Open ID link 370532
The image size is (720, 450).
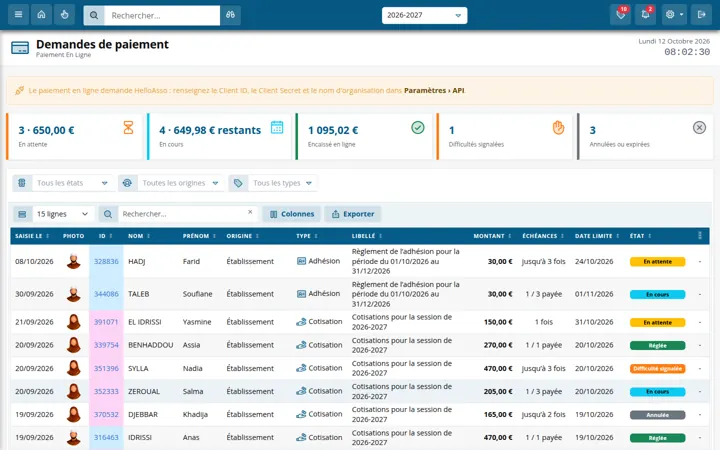pos(106,414)
